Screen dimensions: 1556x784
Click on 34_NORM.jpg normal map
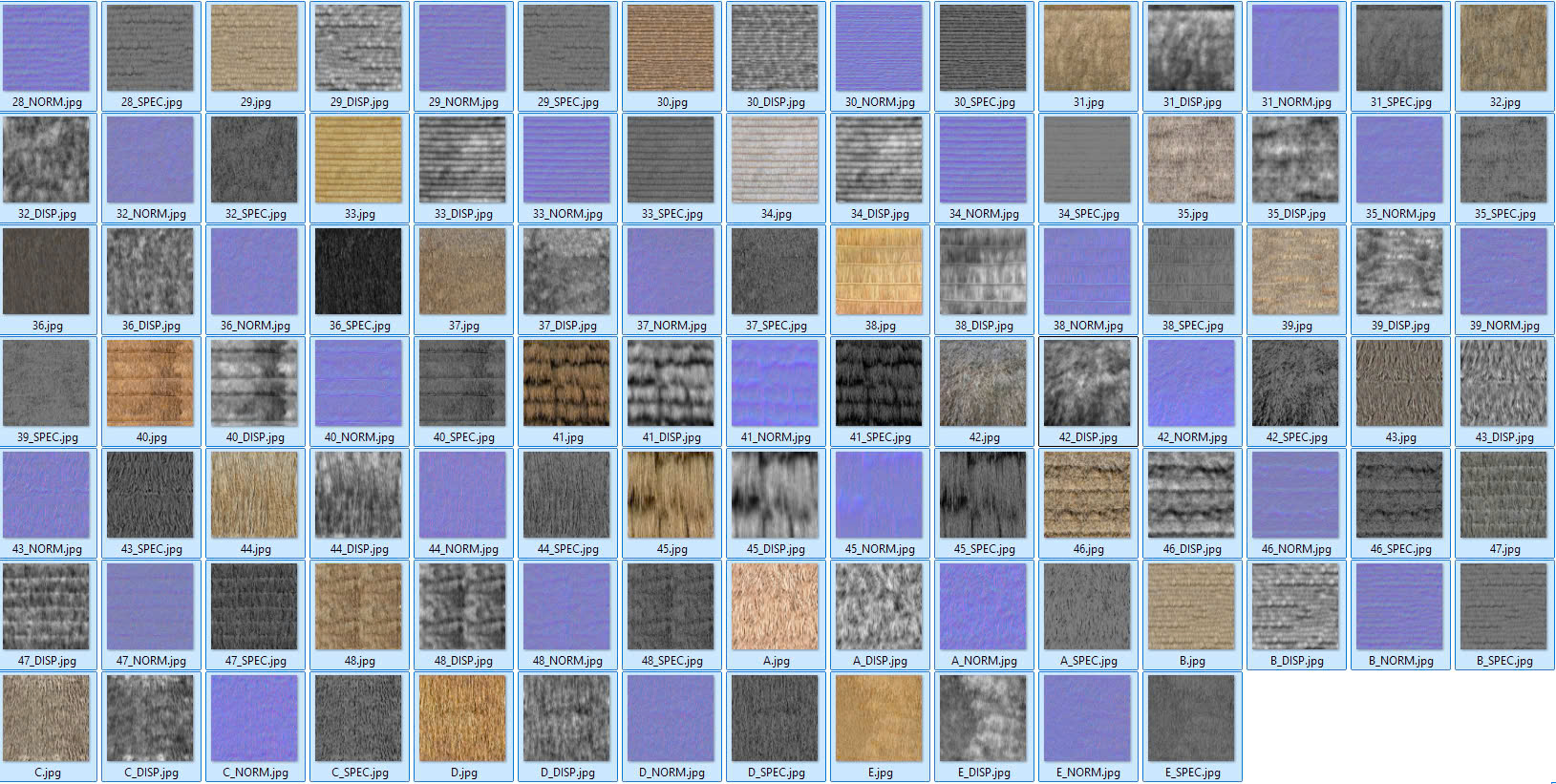point(983,160)
